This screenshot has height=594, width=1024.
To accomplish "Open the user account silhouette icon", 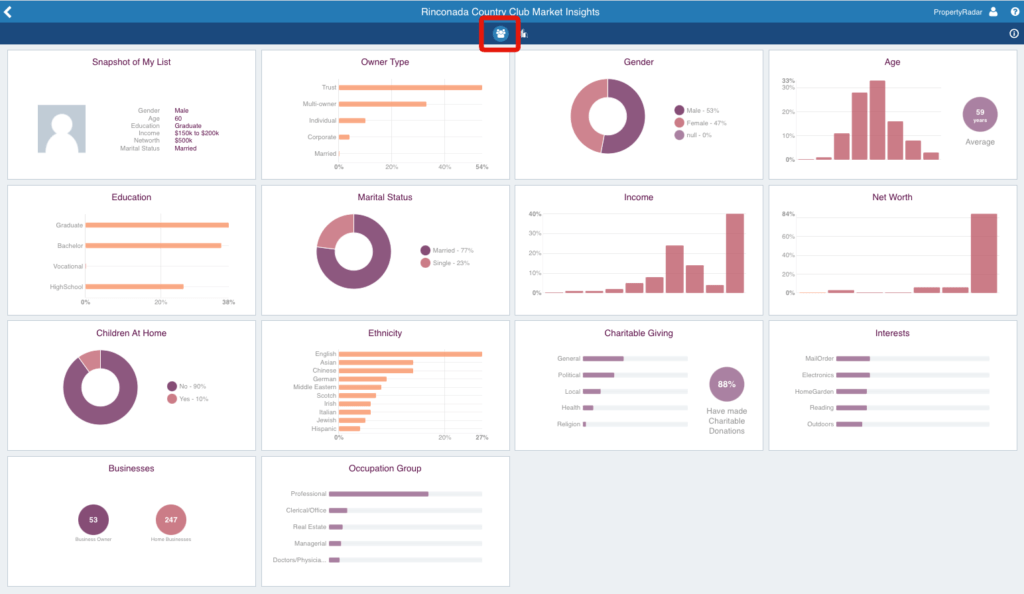I will click(993, 12).
